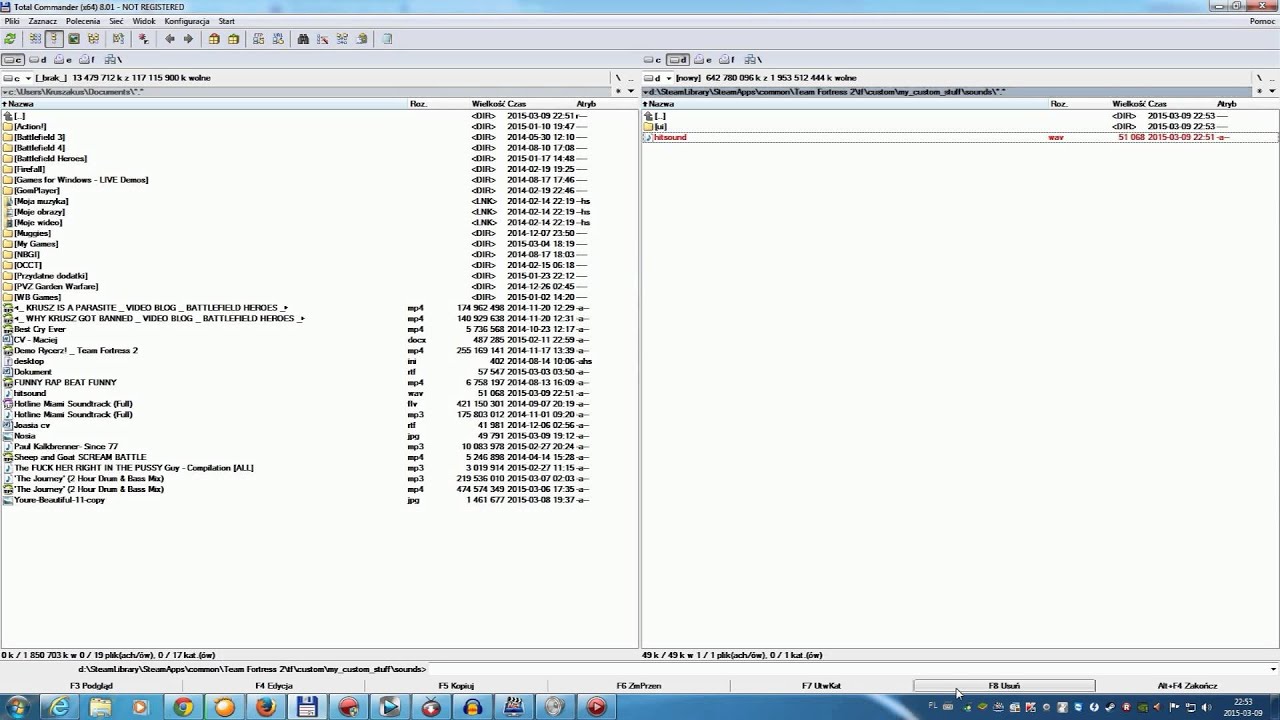Click the notepad icon in the toolbar
This screenshot has height=720, width=1280.
point(387,39)
